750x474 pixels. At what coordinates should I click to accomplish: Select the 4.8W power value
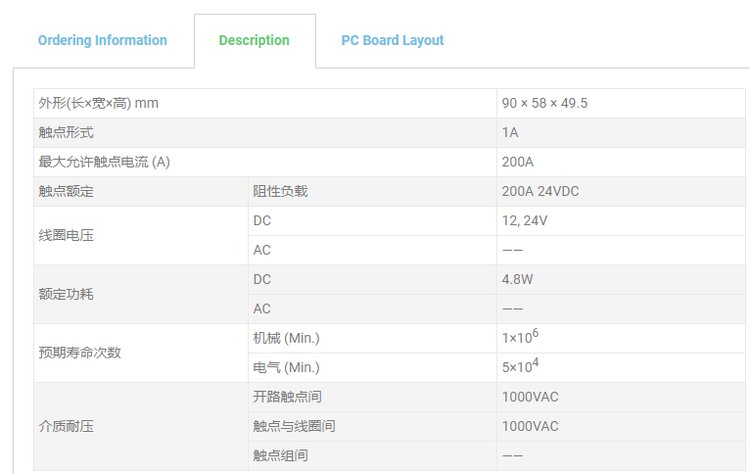pyautogui.click(x=517, y=279)
